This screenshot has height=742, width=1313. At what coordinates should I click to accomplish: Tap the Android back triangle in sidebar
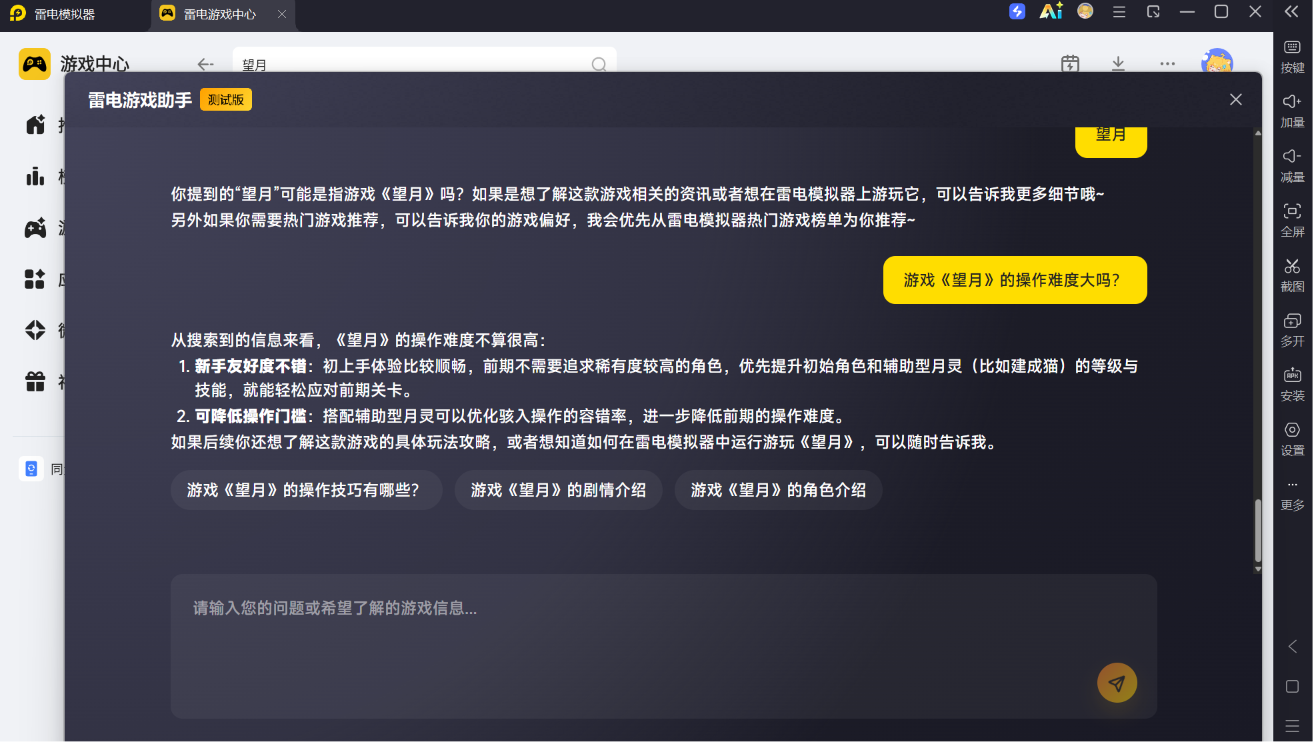point(1292,646)
